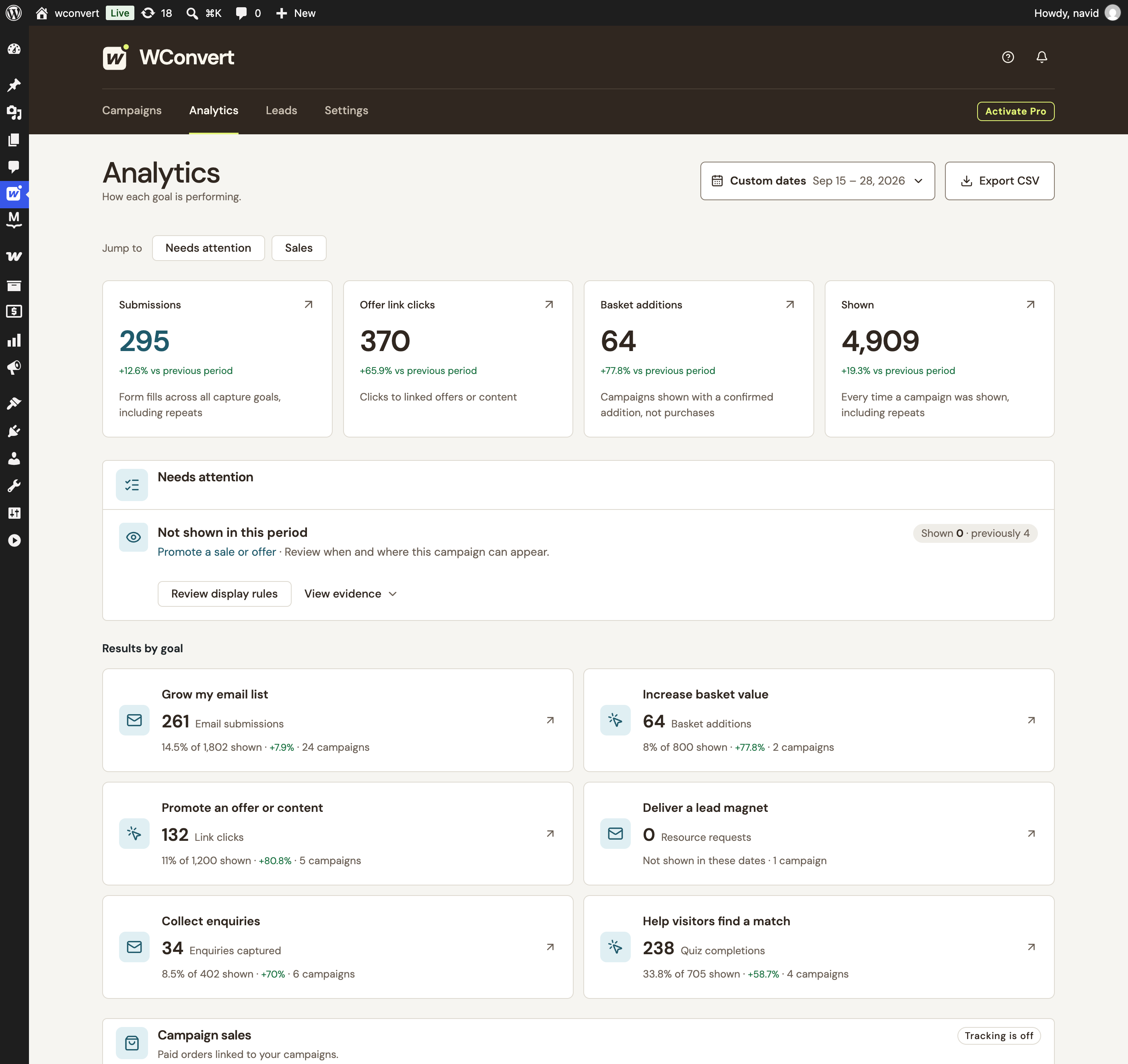Click the Tracking is off badge

998,1035
